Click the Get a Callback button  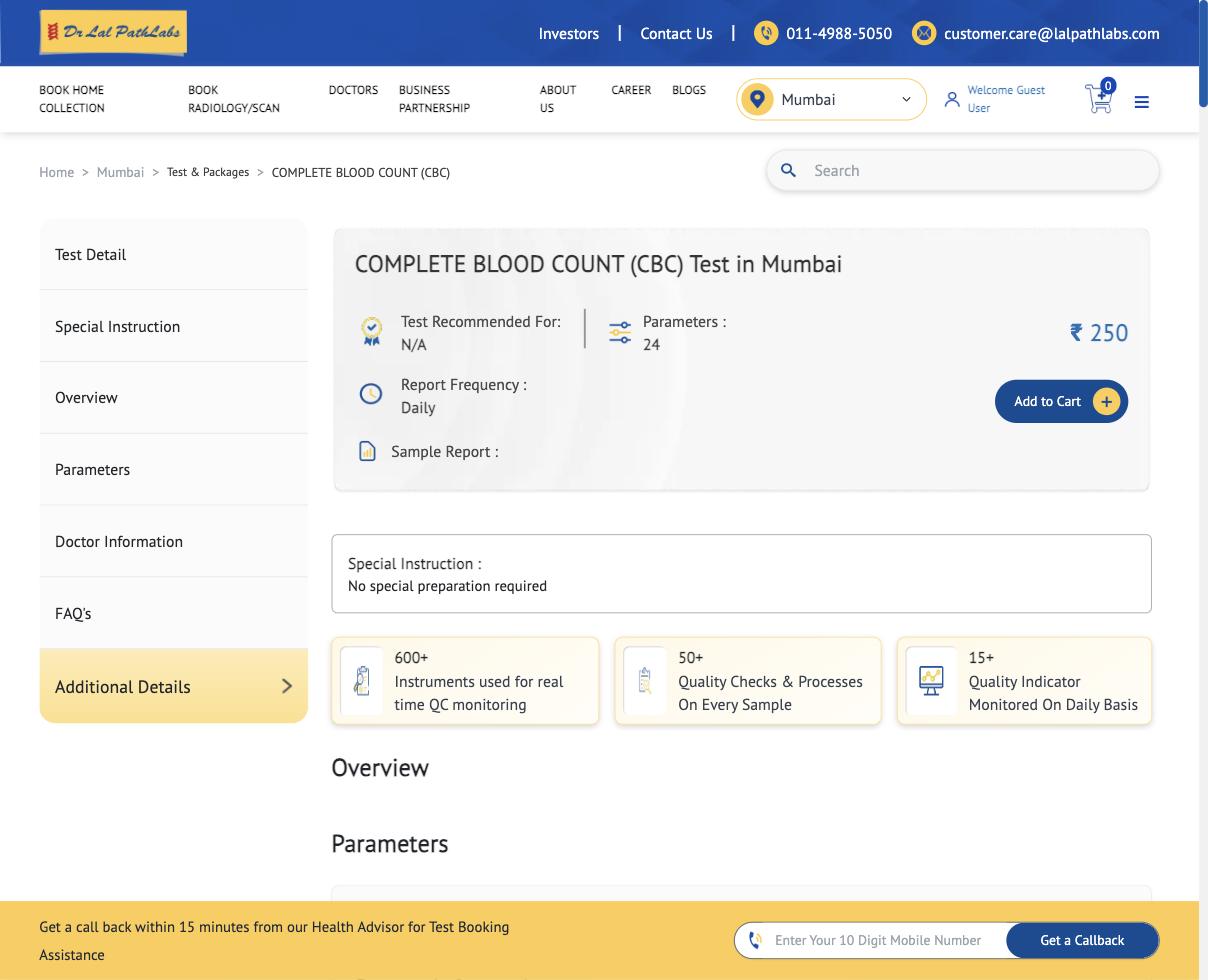tap(1082, 940)
